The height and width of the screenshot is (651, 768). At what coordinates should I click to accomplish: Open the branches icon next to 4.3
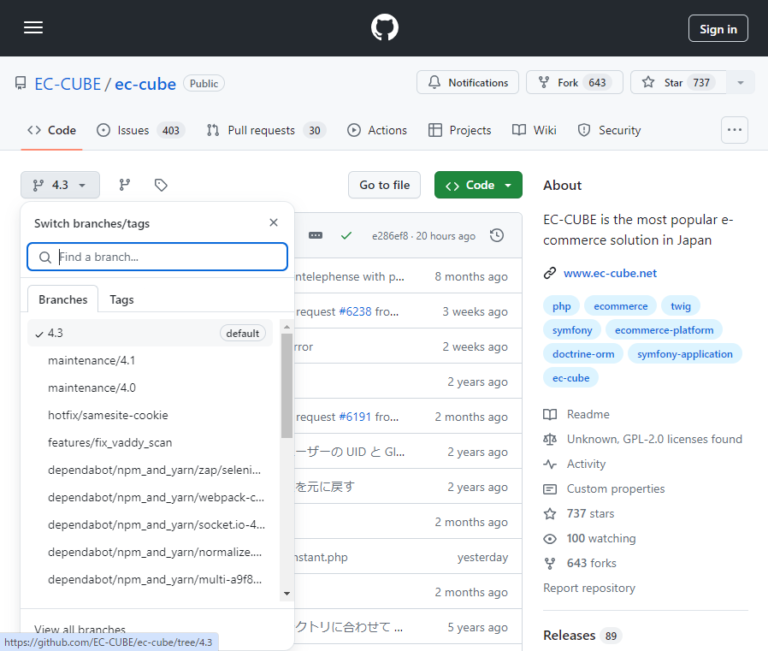[125, 185]
